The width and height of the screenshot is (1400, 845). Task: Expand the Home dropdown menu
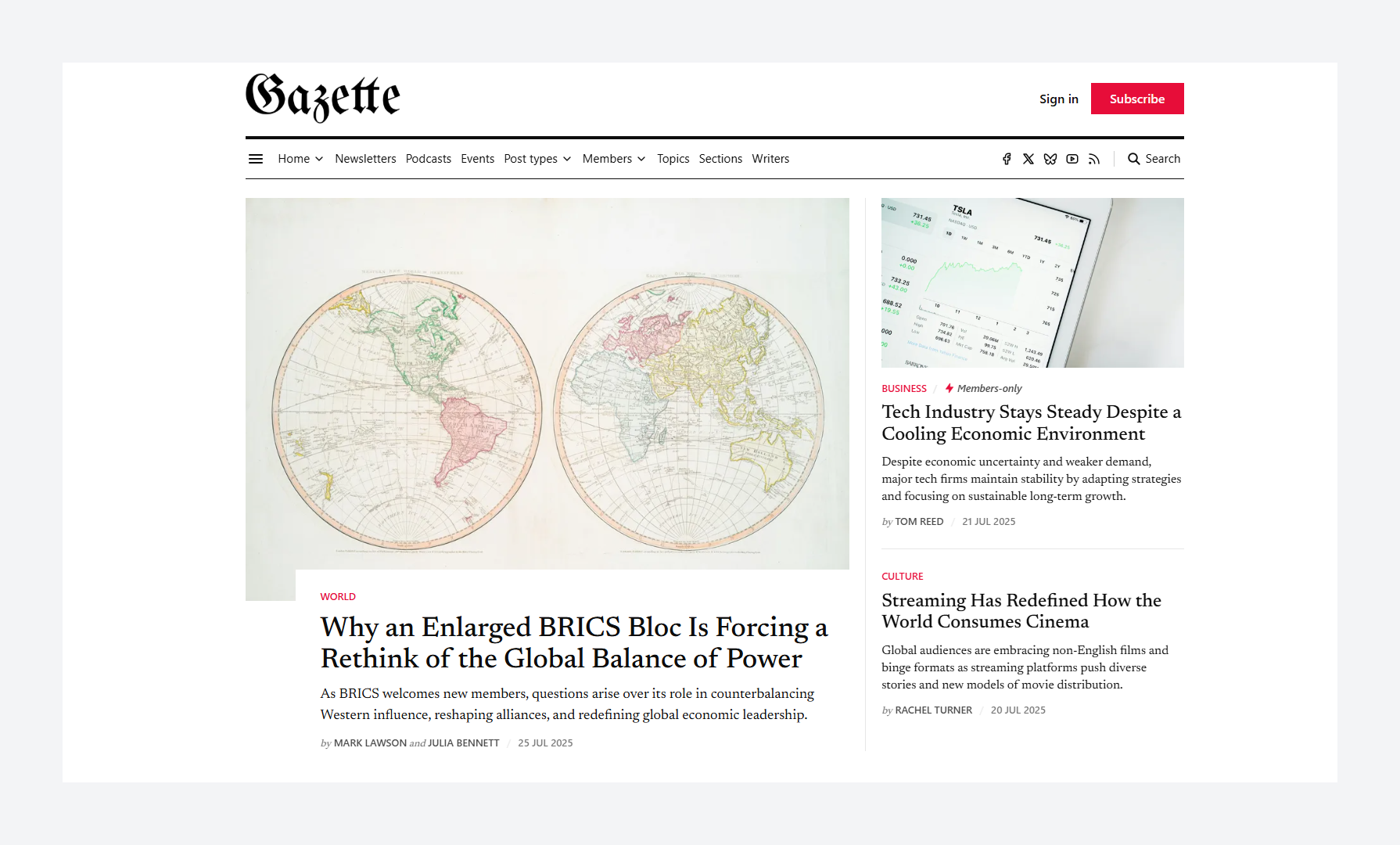coord(300,159)
